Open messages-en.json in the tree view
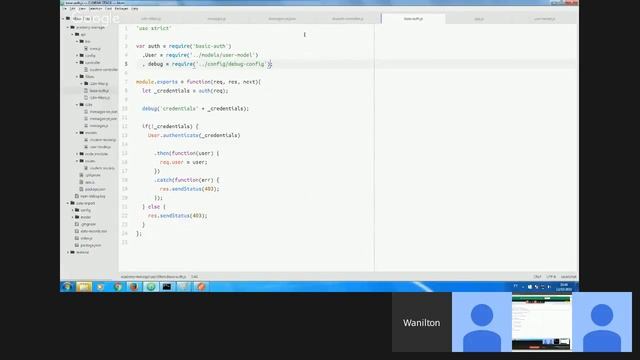 103,111
